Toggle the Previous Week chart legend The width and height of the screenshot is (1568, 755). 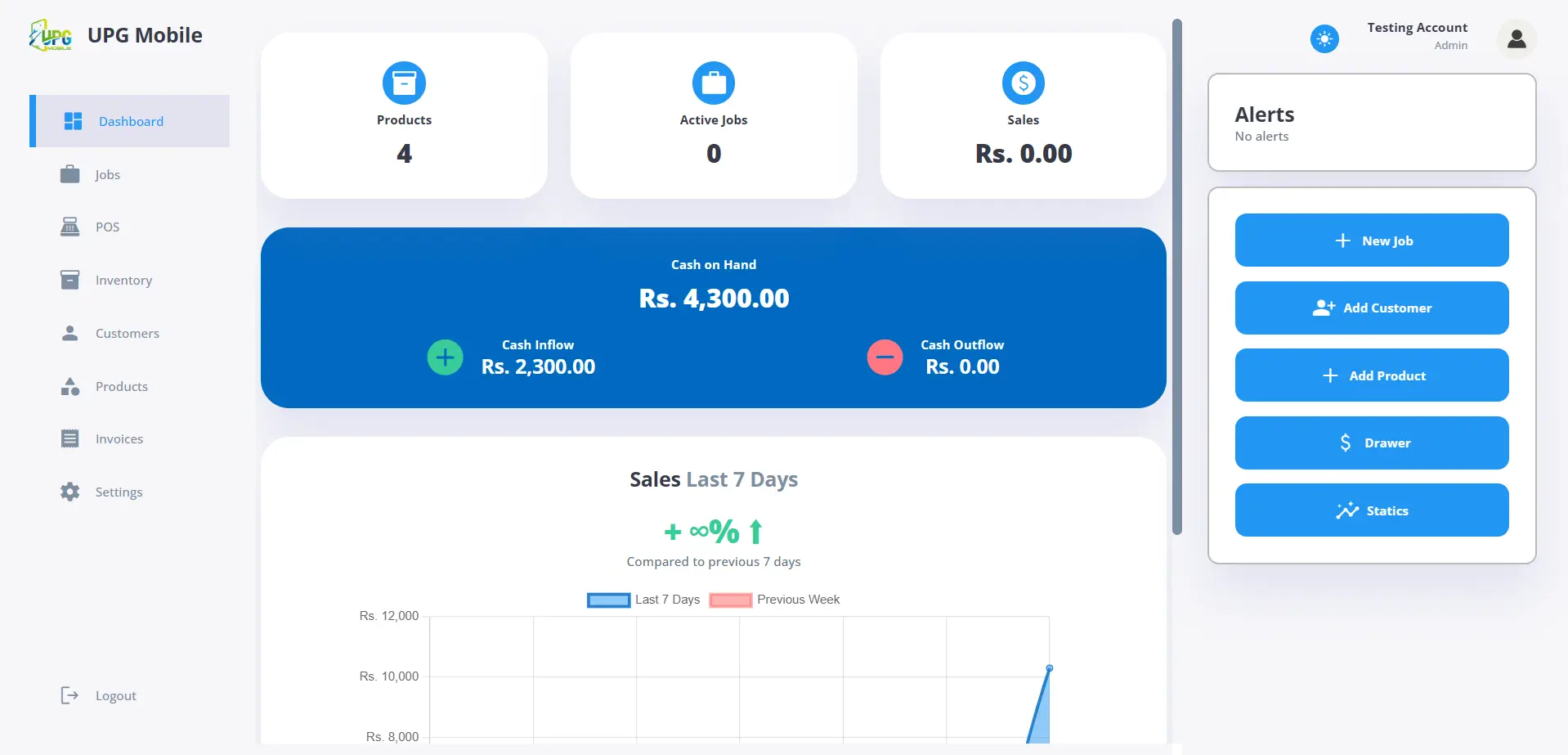[774, 600]
